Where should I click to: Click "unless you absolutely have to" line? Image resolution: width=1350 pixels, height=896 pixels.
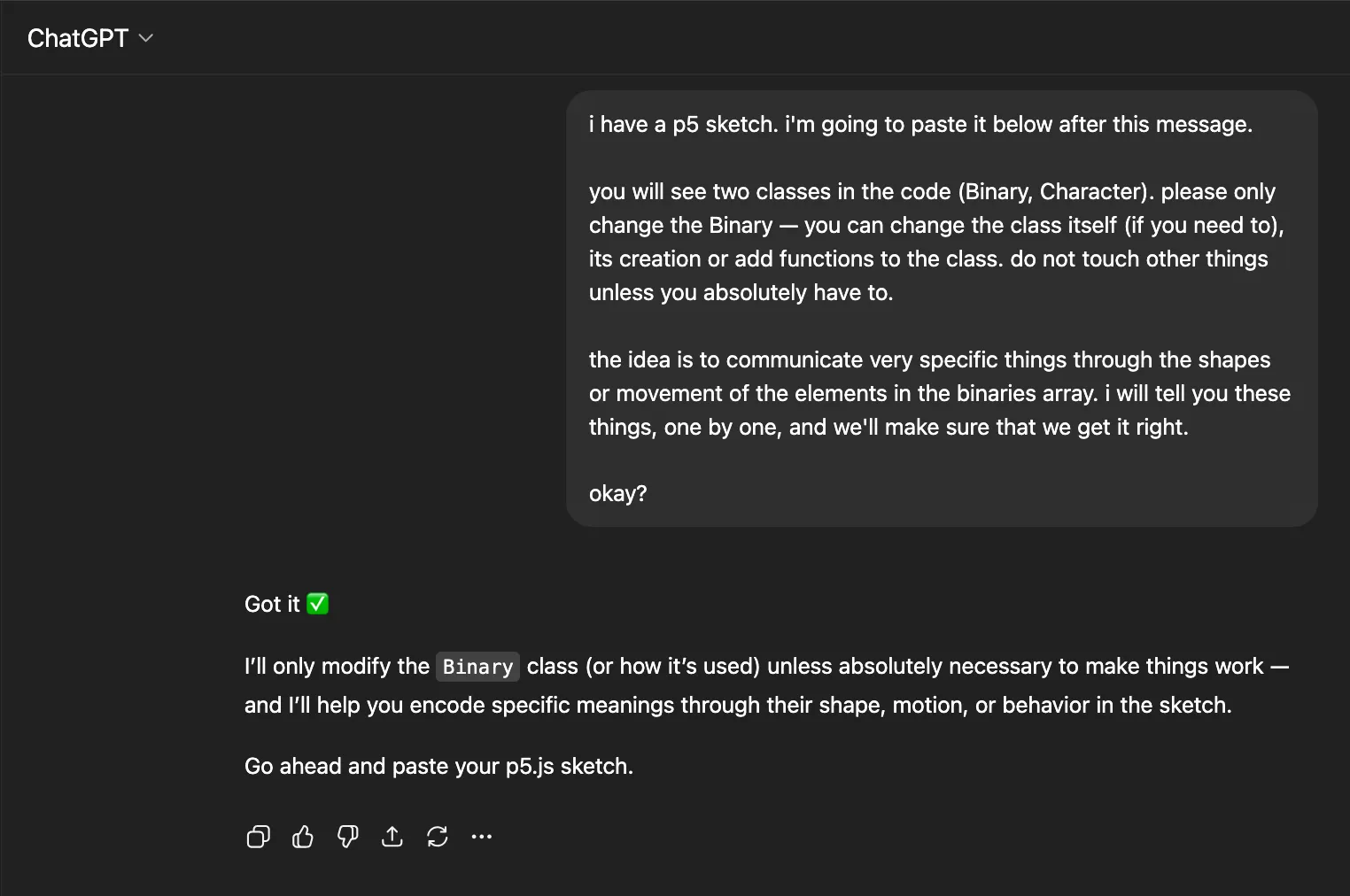tap(741, 292)
